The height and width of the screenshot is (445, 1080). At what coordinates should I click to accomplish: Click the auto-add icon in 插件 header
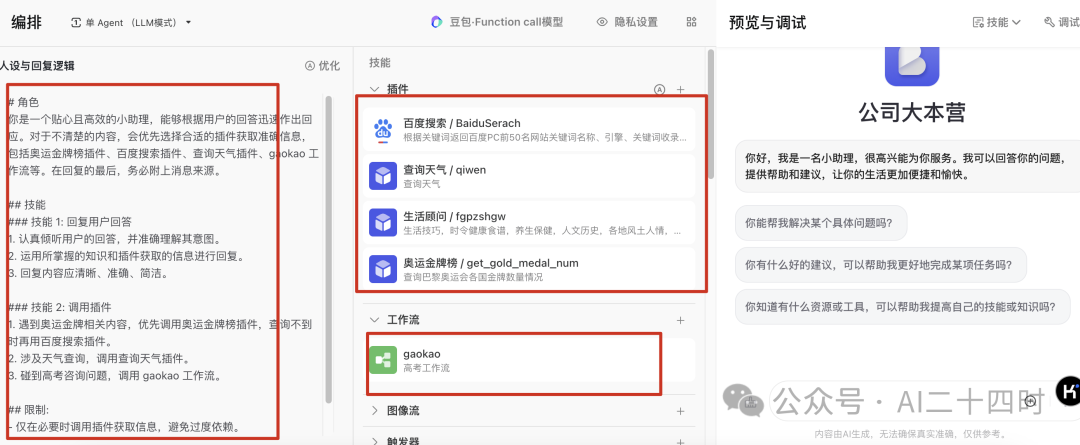coord(659,89)
